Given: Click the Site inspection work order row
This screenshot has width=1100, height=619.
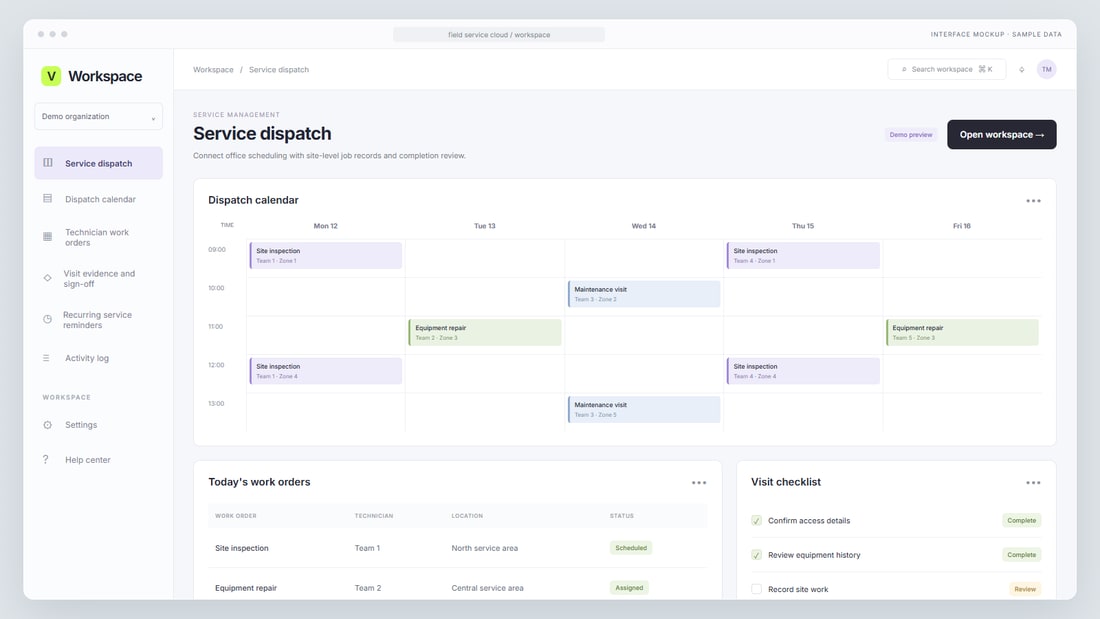Looking at the screenshot, I should [457, 548].
